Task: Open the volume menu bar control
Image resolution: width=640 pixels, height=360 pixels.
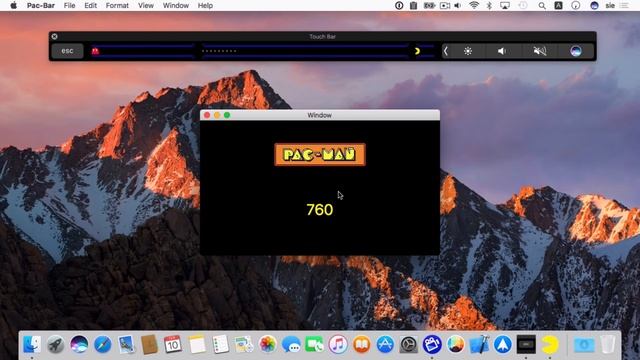Action: [458, 5]
